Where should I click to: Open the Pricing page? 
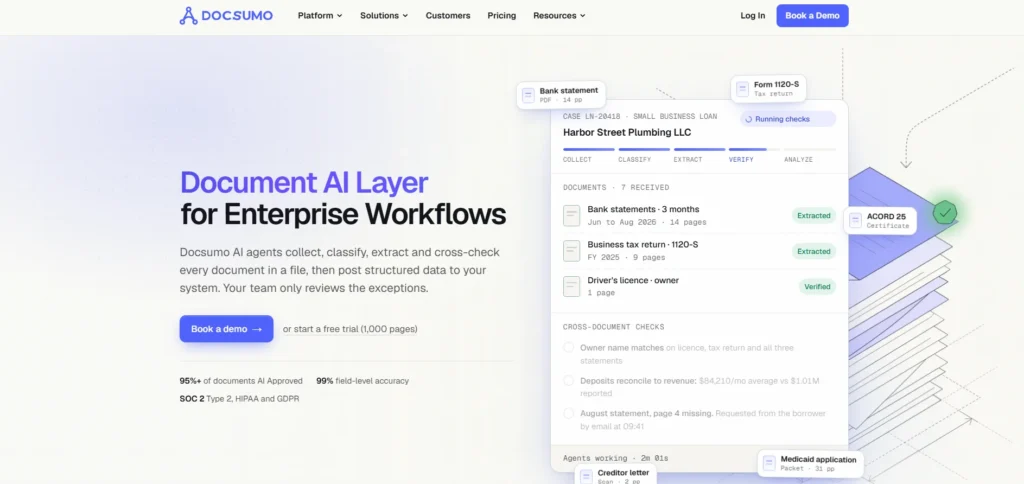coord(502,16)
